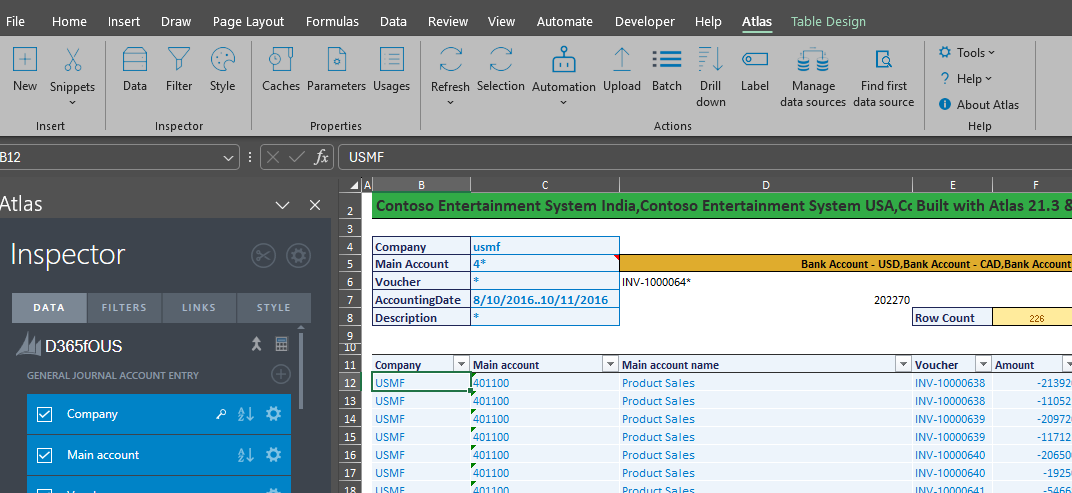Open gear settings for Company field
This screenshot has height=493, width=1072.
click(273, 414)
